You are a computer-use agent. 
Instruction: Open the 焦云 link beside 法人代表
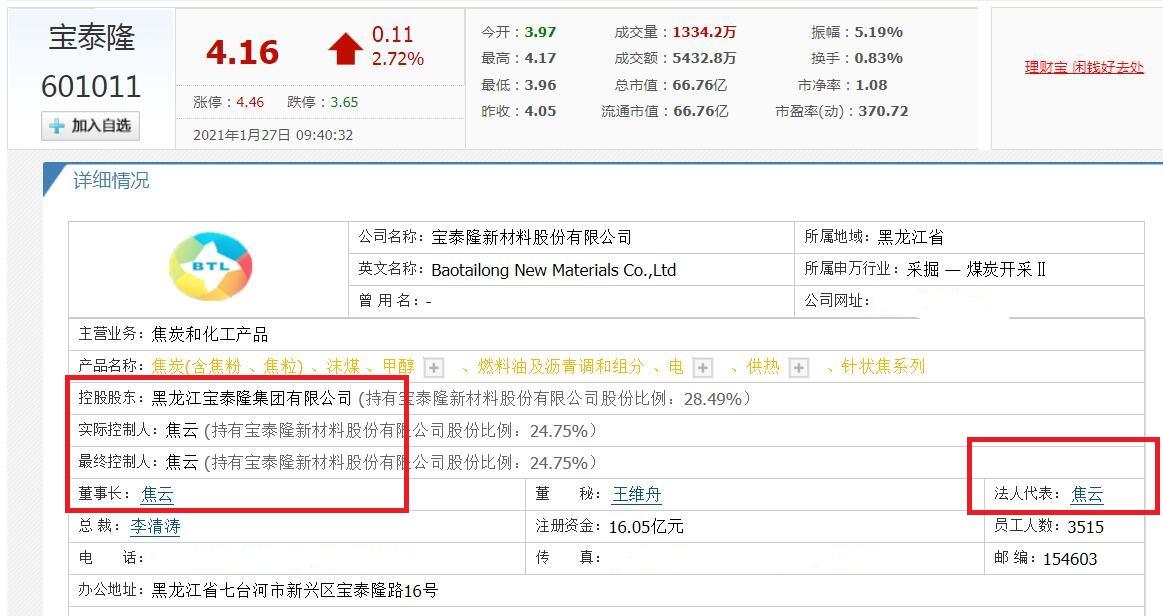[1087, 494]
